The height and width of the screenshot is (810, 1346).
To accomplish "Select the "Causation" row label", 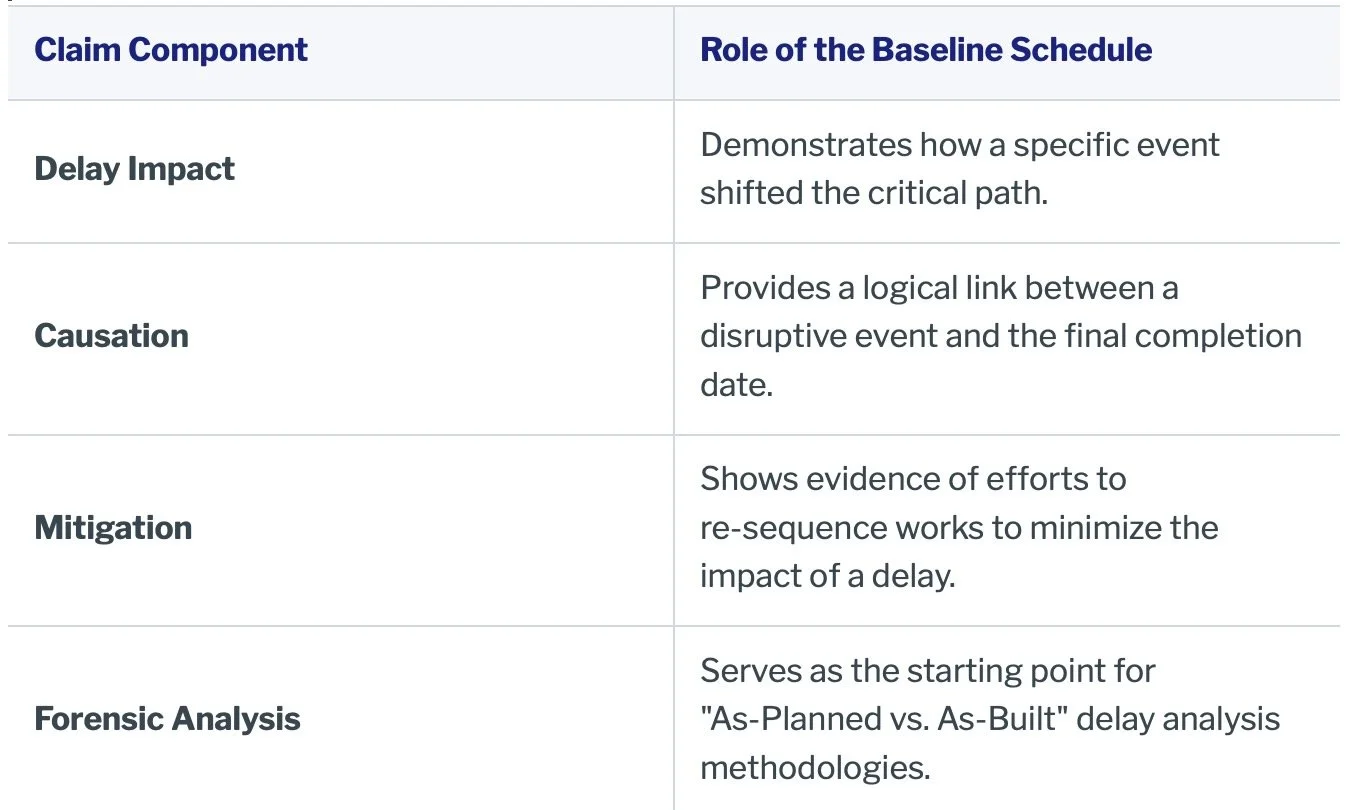I will (x=111, y=336).
